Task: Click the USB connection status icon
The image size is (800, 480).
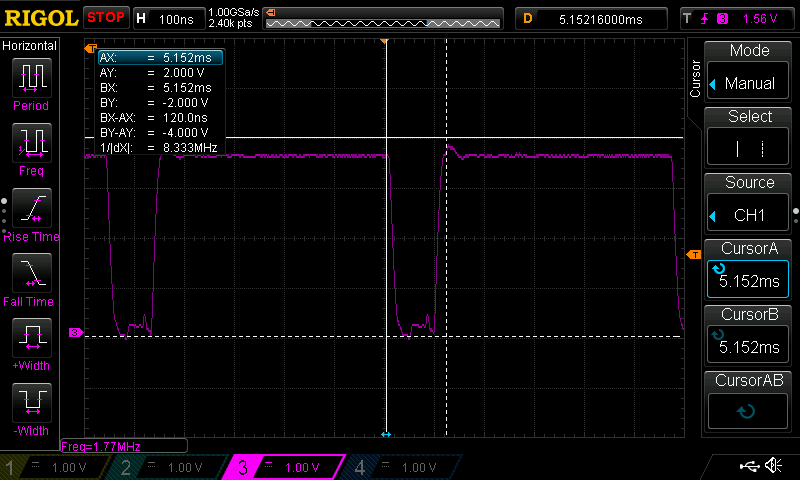Action: tap(749, 465)
